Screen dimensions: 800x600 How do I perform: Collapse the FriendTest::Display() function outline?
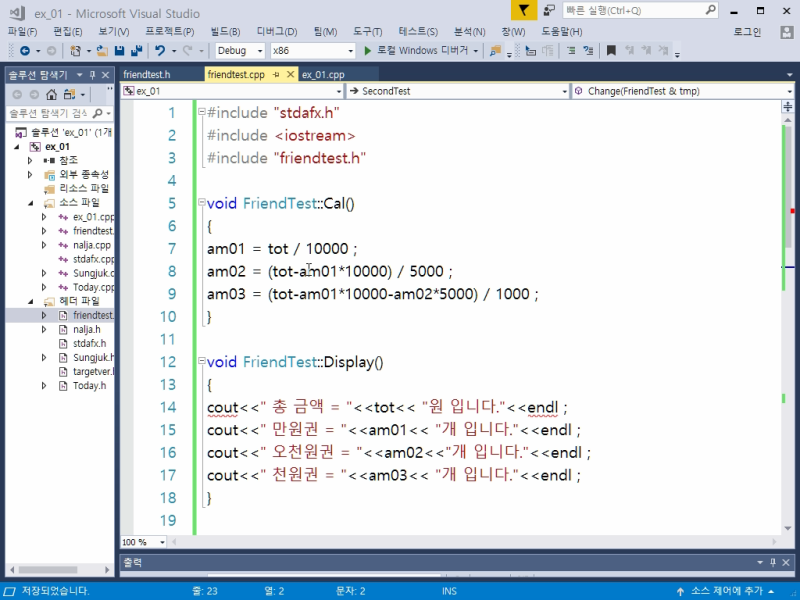pyautogui.click(x=202, y=361)
